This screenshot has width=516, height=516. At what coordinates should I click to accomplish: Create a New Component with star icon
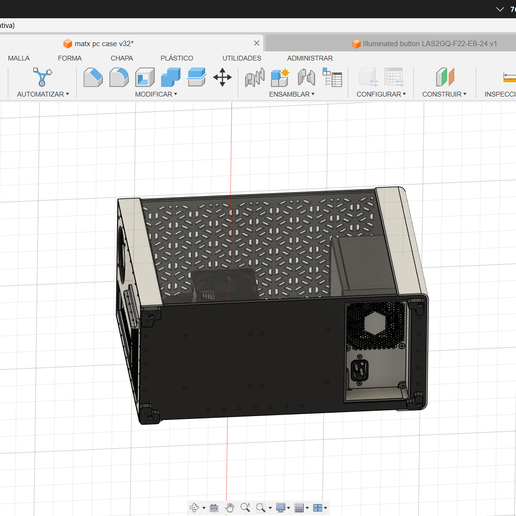pos(280,77)
